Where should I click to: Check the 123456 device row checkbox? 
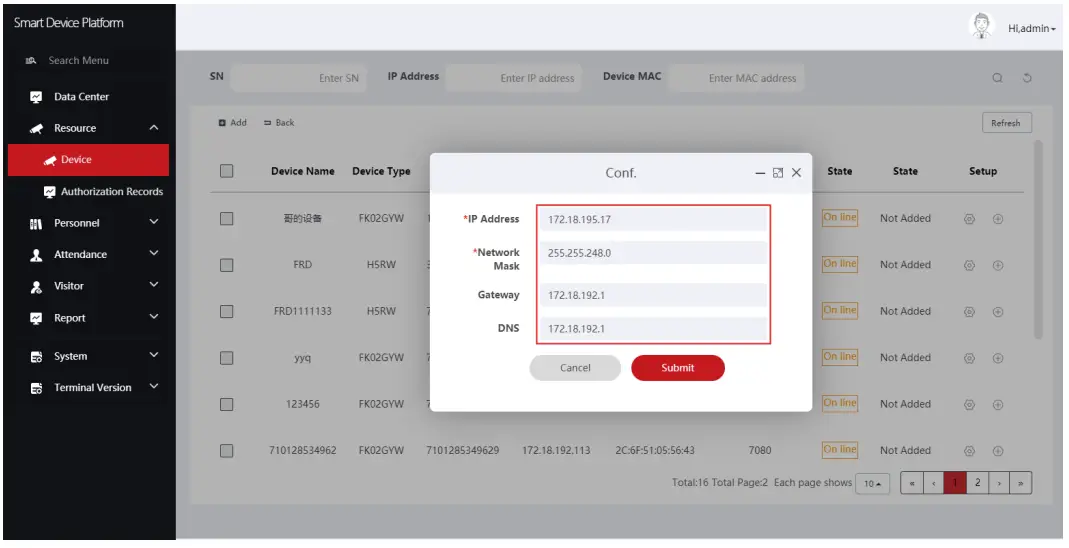226,404
